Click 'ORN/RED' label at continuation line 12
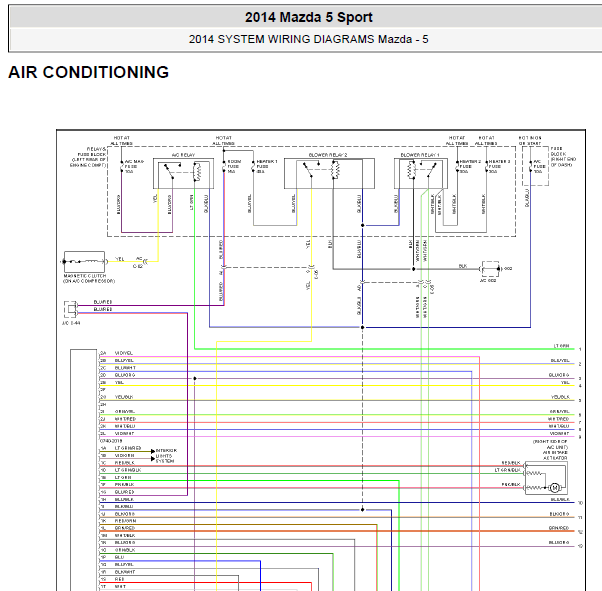This screenshot has height=591, width=602. (559, 528)
